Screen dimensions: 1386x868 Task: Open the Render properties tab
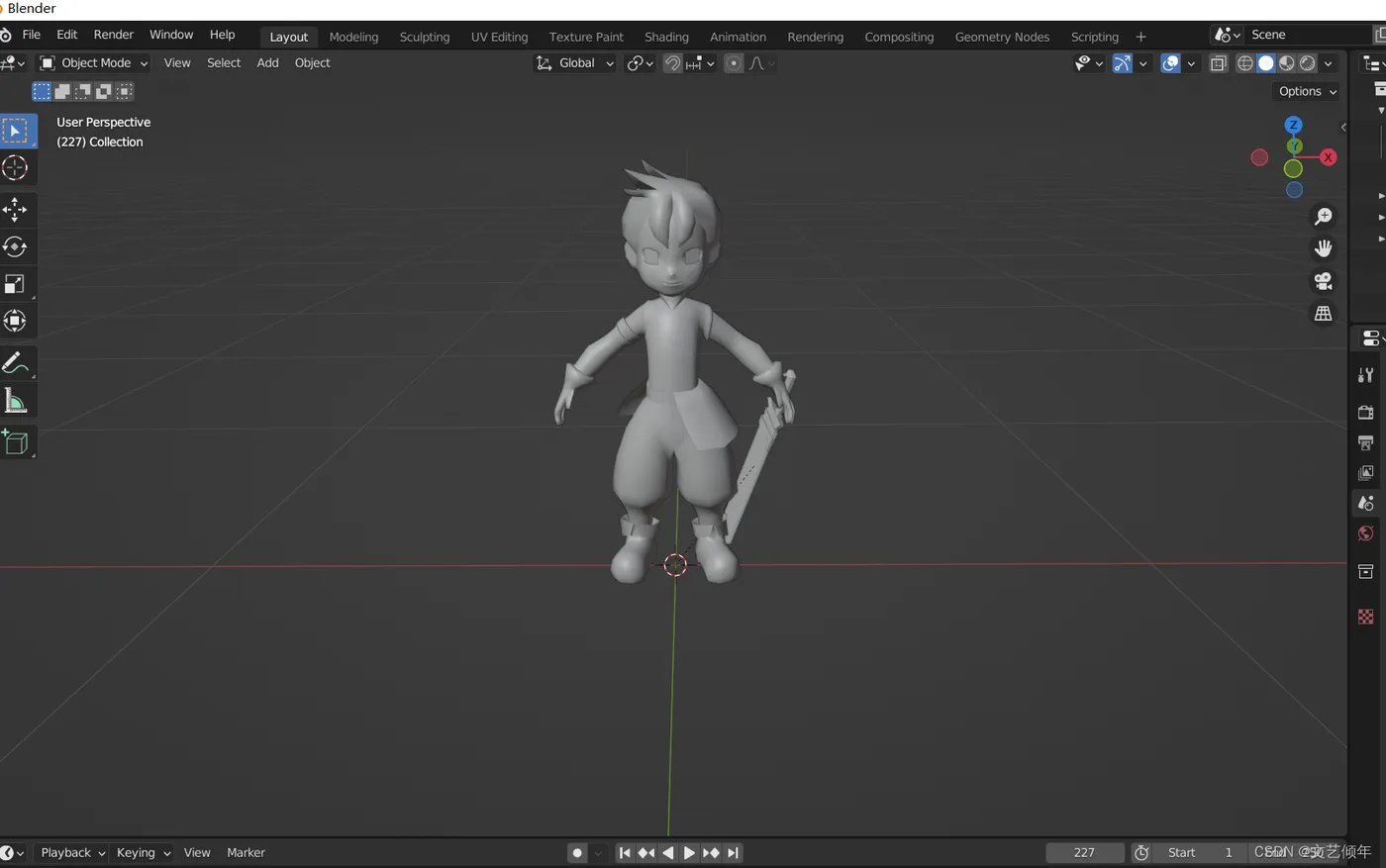[1366, 412]
